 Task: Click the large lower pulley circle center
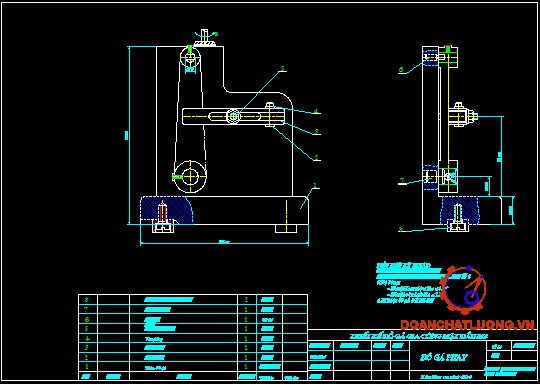190,177
